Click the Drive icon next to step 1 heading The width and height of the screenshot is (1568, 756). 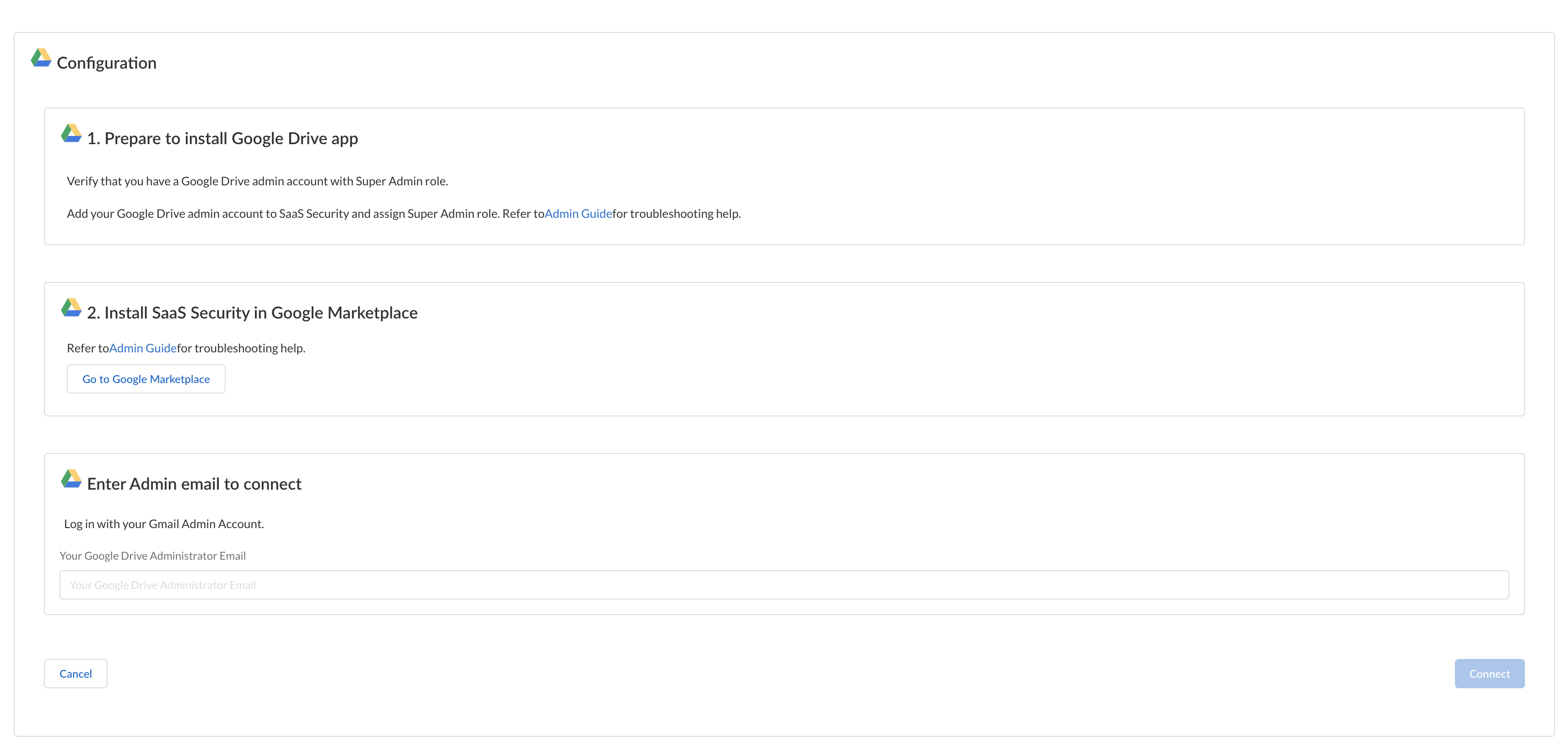click(71, 133)
